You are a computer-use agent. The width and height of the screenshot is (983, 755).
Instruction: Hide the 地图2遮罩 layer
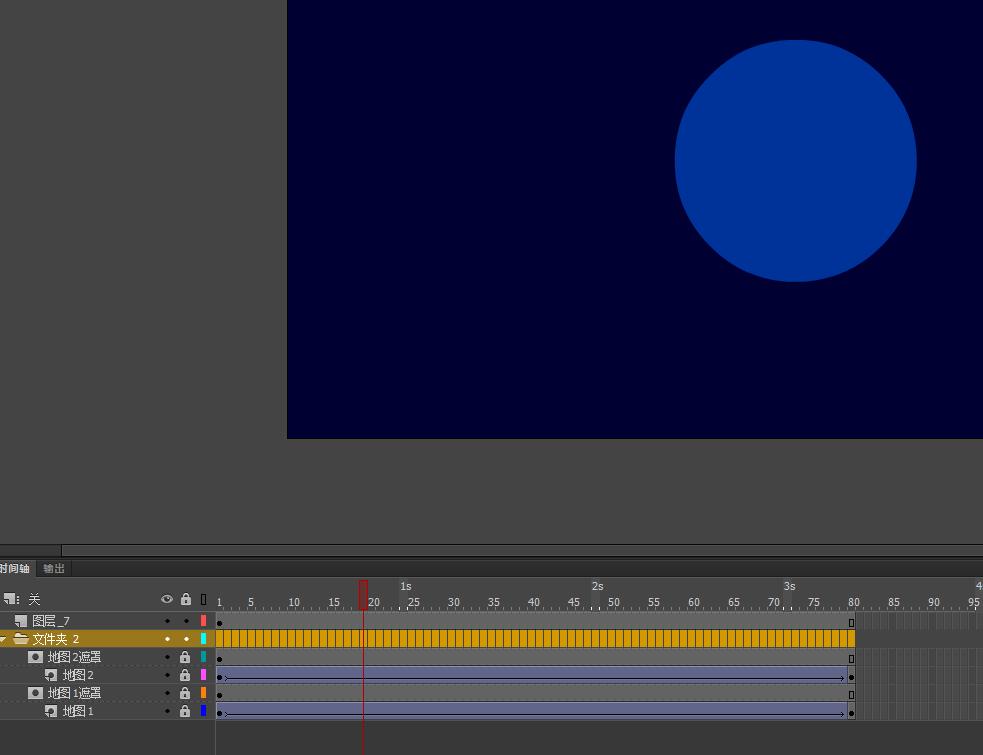tap(167, 657)
